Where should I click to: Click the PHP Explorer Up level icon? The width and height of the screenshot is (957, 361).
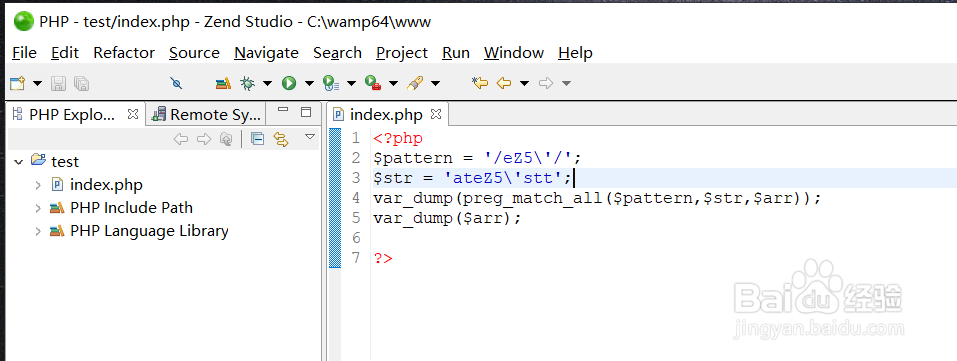point(226,139)
